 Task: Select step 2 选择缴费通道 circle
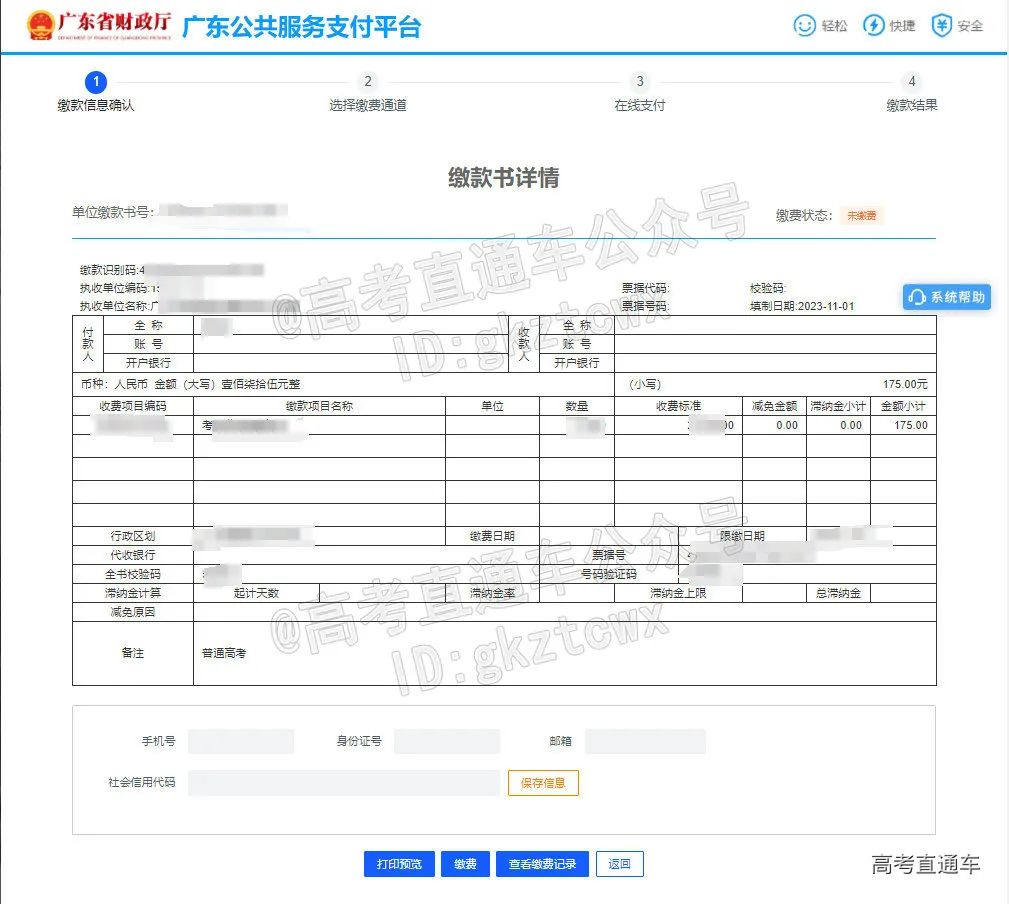coord(368,82)
